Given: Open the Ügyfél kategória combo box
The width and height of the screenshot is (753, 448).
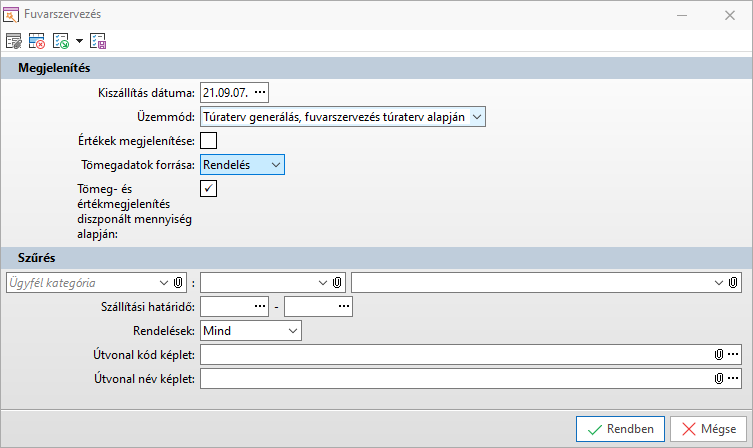Looking at the screenshot, I should tap(164, 282).
